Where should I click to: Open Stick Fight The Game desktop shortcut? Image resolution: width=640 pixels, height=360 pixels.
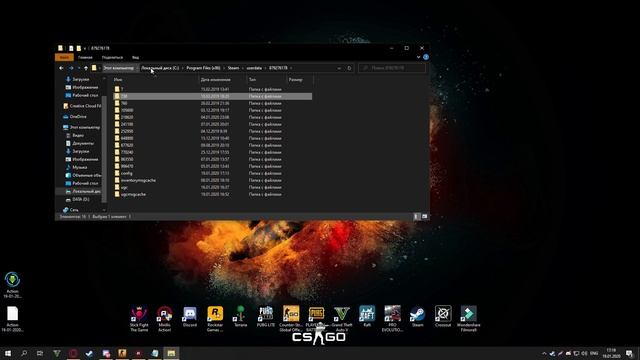click(139, 318)
